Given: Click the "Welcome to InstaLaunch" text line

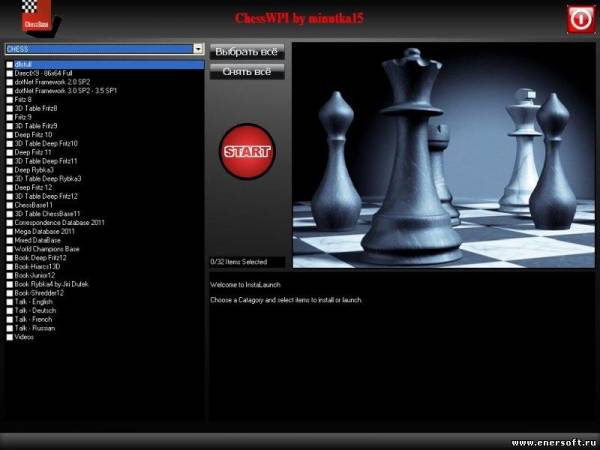Looking at the screenshot, I should (x=245, y=285).
